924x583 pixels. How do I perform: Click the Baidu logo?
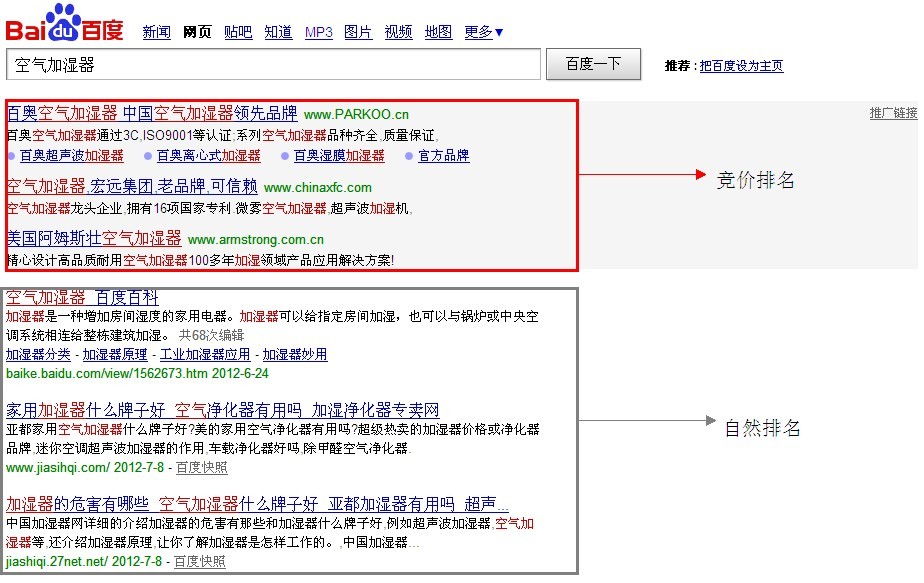pyautogui.click(x=64, y=23)
